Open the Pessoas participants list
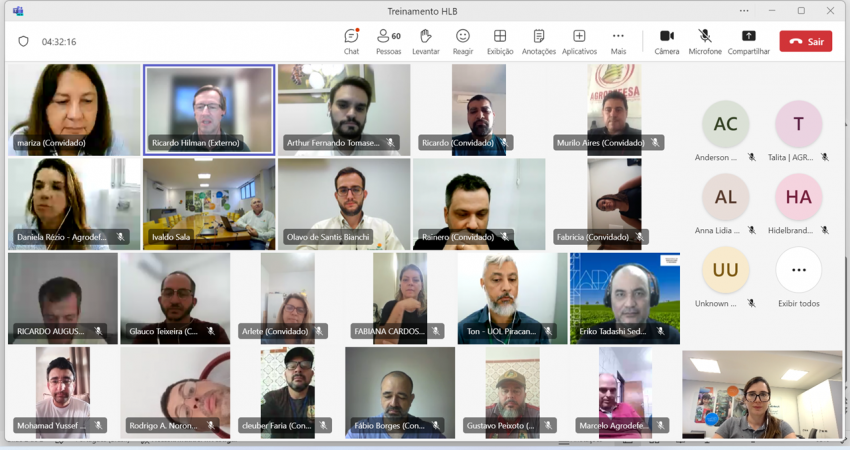The width and height of the screenshot is (850, 450). point(388,42)
